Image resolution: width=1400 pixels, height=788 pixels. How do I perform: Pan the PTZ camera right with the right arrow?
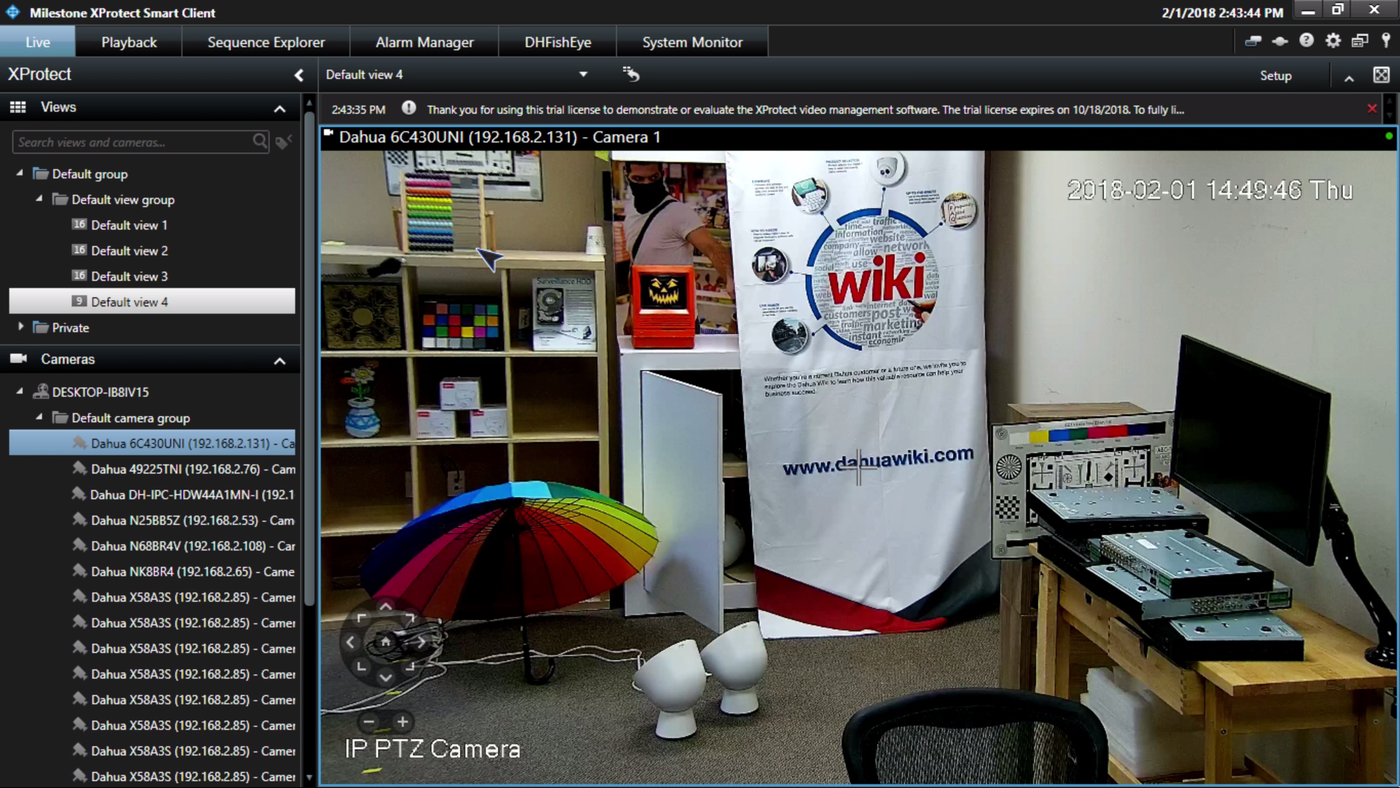[x=421, y=642]
